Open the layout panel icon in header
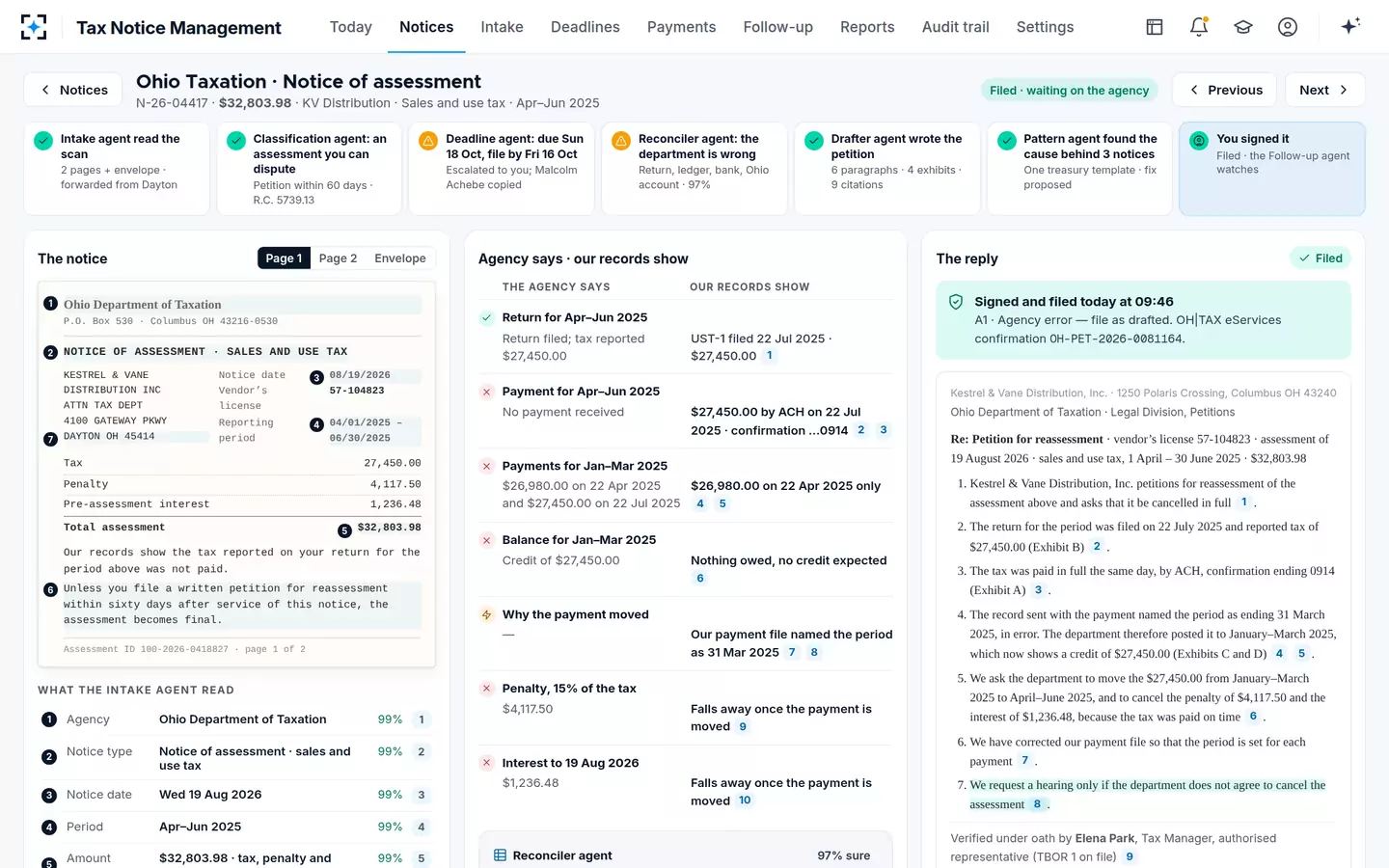This screenshot has width=1389, height=868. click(1155, 27)
